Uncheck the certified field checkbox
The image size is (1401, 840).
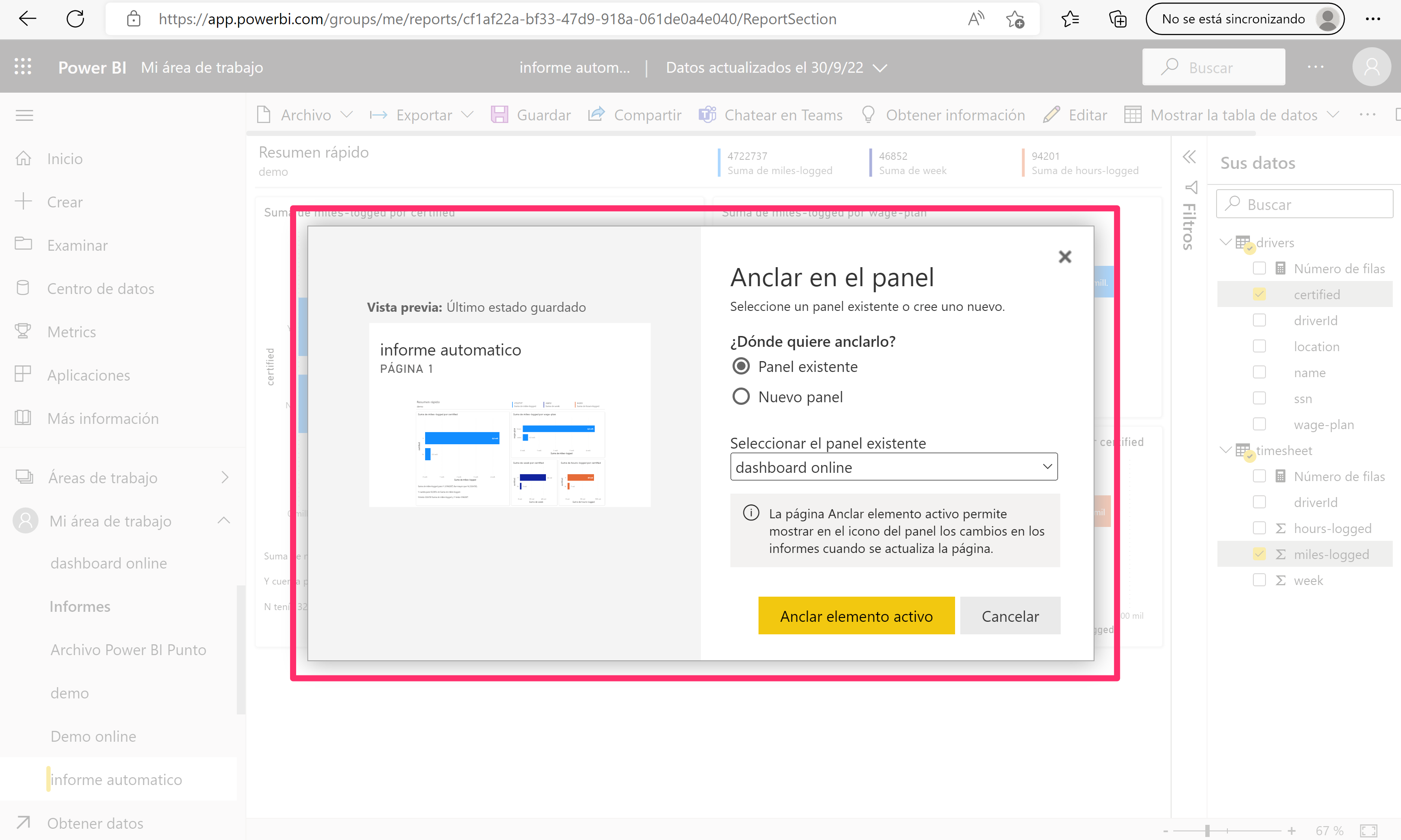pyautogui.click(x=1259, y=294)
